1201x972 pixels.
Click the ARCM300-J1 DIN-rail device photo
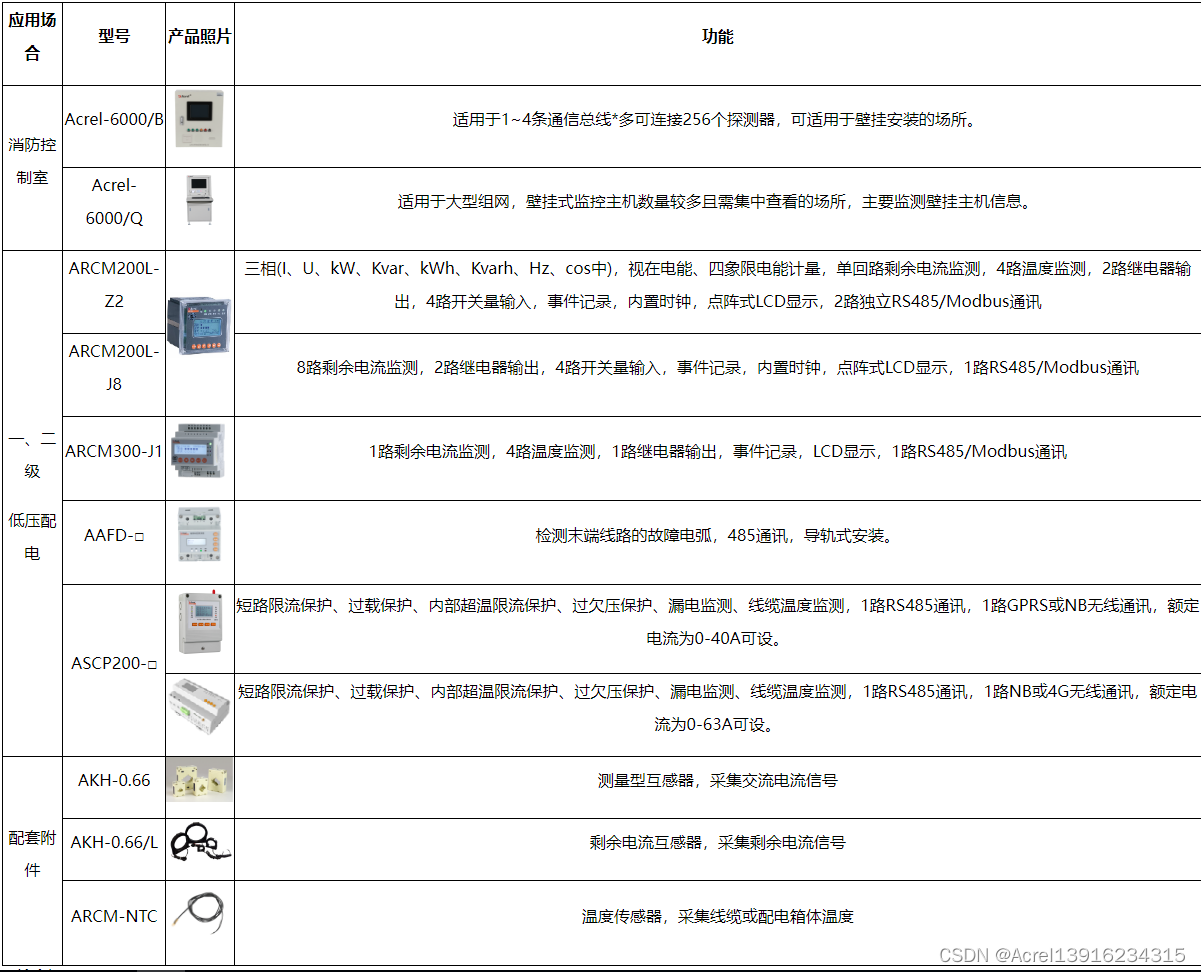coord(200,451)
